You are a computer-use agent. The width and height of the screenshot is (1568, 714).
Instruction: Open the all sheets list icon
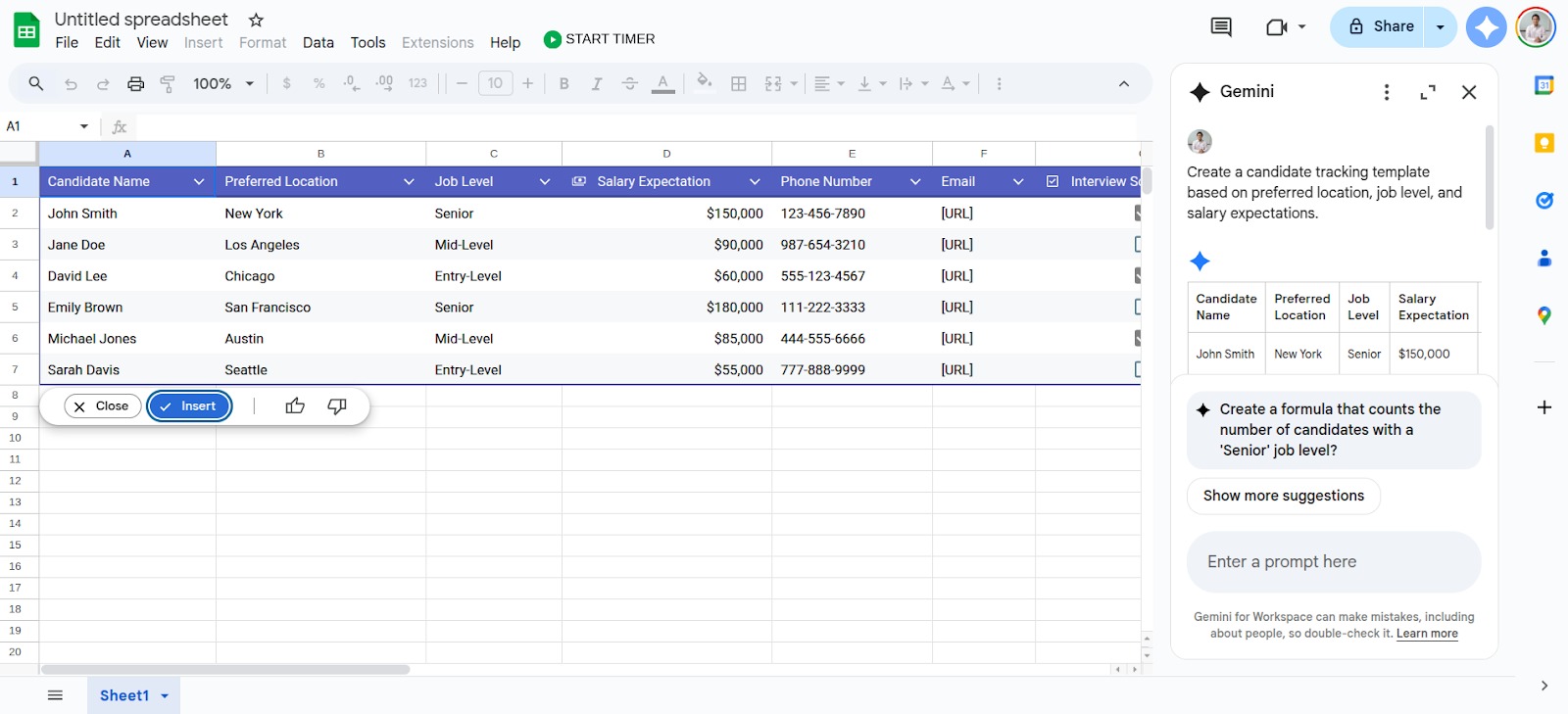pyautogui.click(x=56, y=695)
